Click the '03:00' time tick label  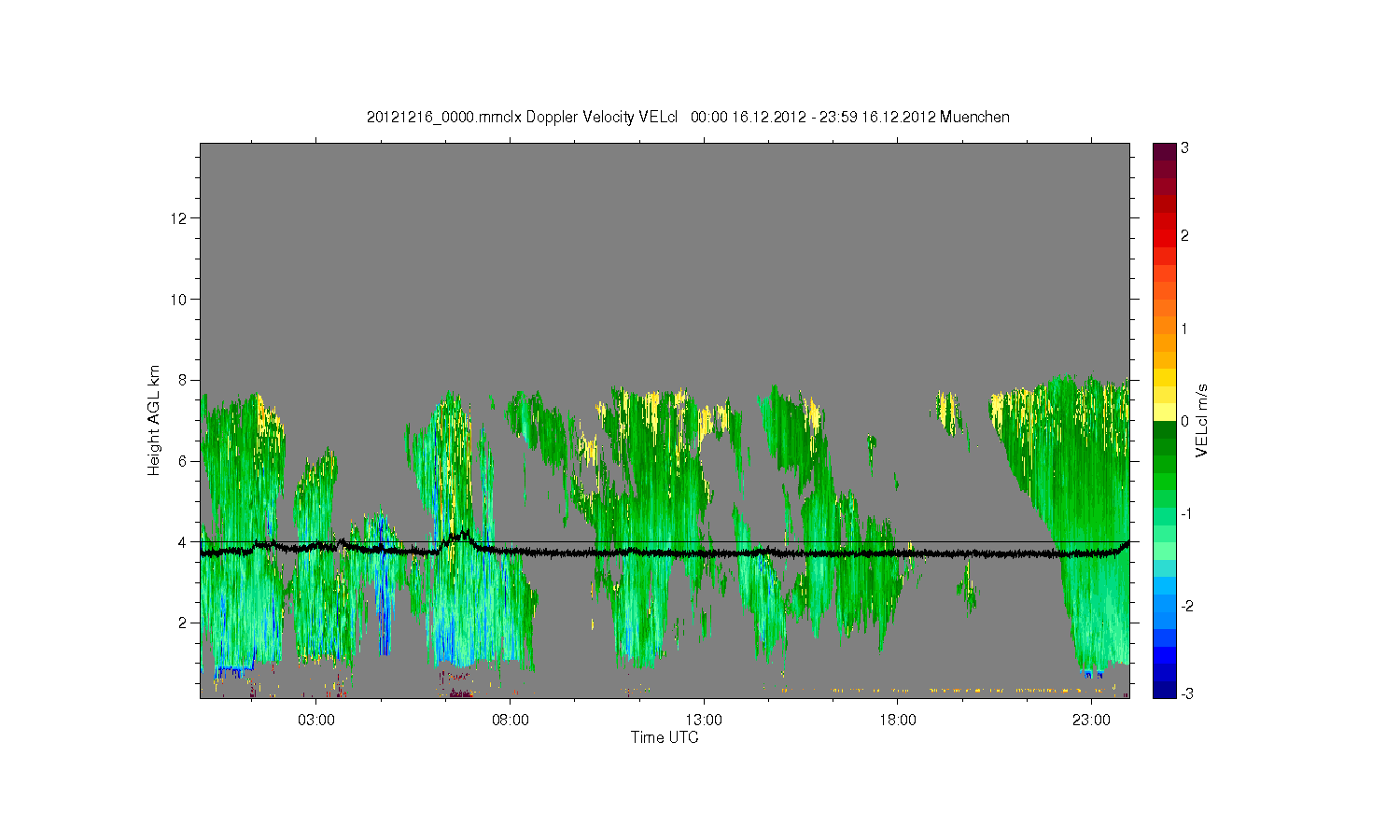[x=315, y=721]
